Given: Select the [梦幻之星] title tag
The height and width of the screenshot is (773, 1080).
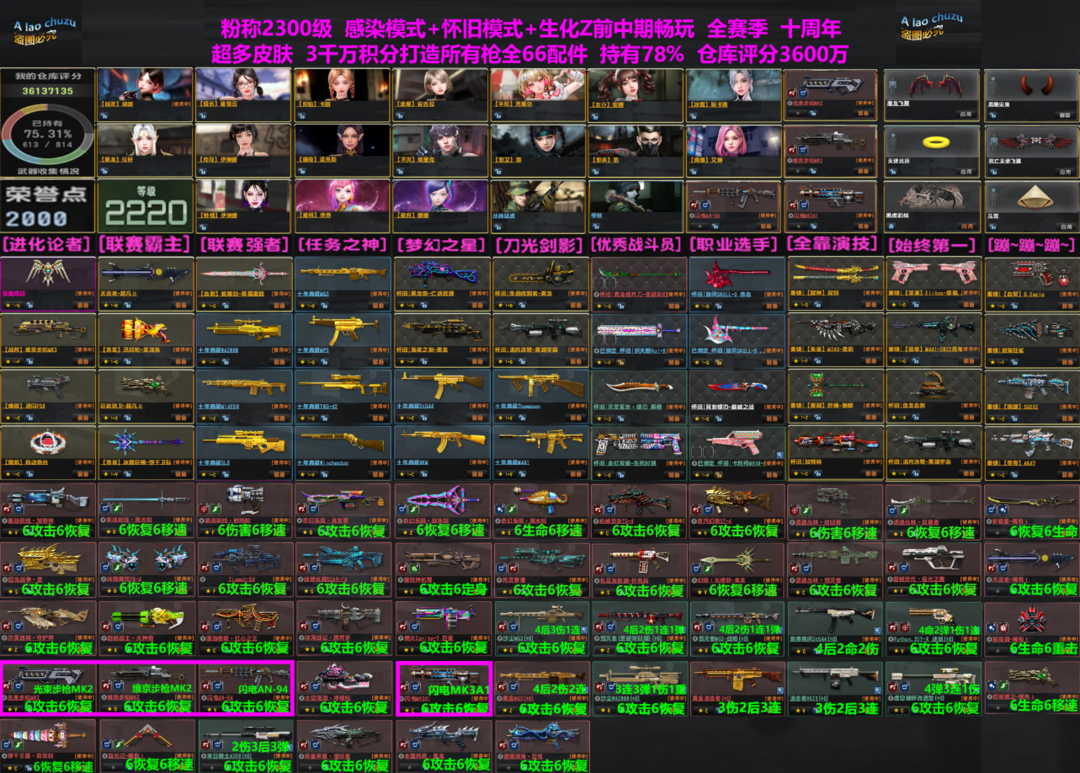Looking at the screenshot, I should pyautogui.click(x=440, y=245).
